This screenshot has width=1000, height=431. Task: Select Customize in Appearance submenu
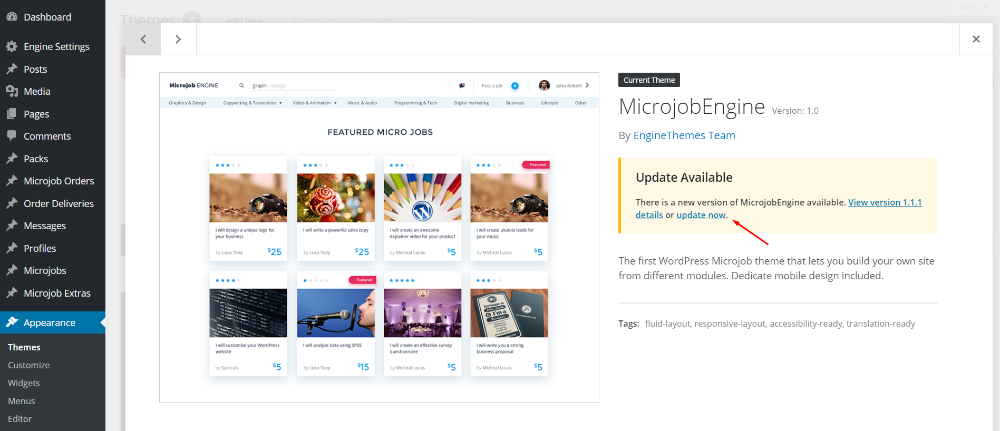pyautogui.click(x=29, y=365)
